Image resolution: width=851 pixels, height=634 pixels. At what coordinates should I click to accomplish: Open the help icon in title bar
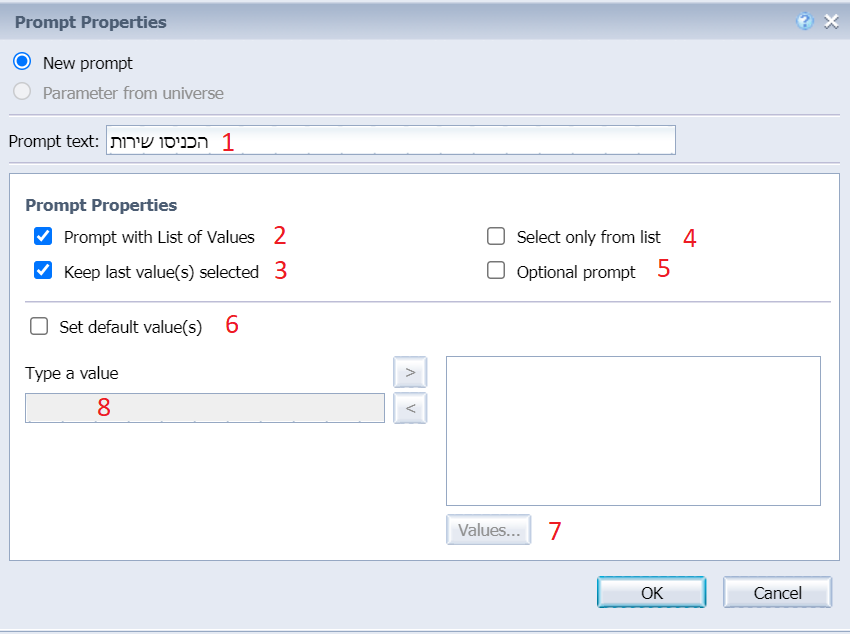805,21
